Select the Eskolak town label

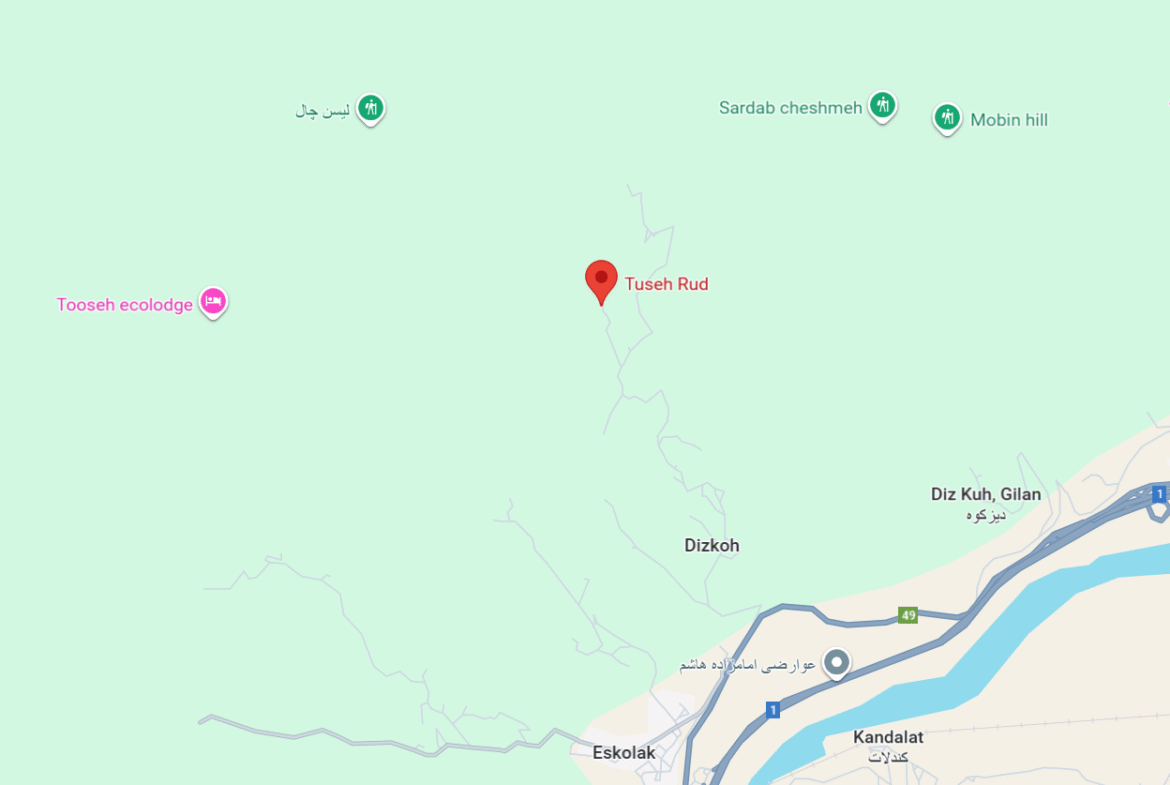pos(624,752)
